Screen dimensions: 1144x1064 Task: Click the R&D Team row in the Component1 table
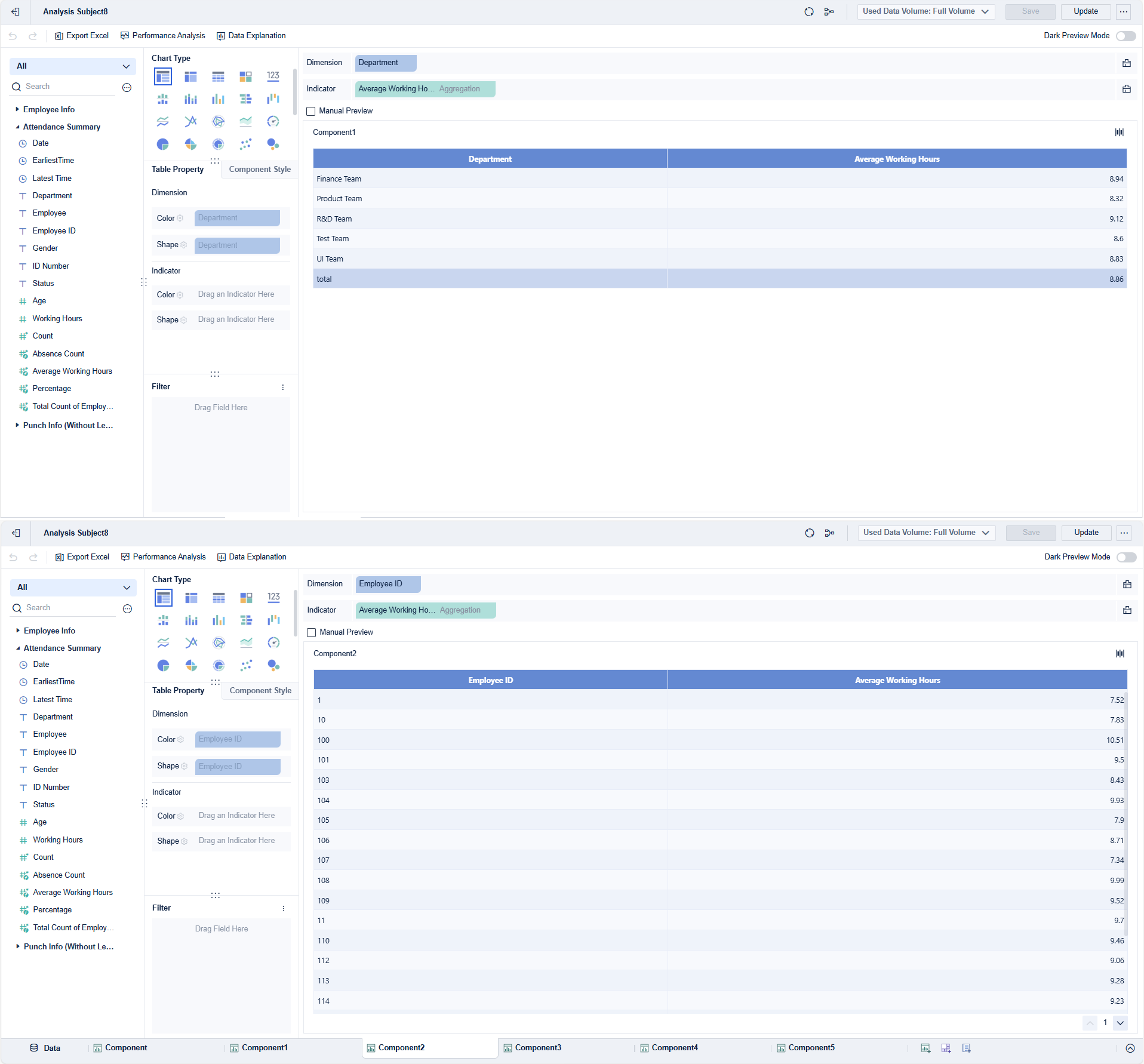click(720, 219)
